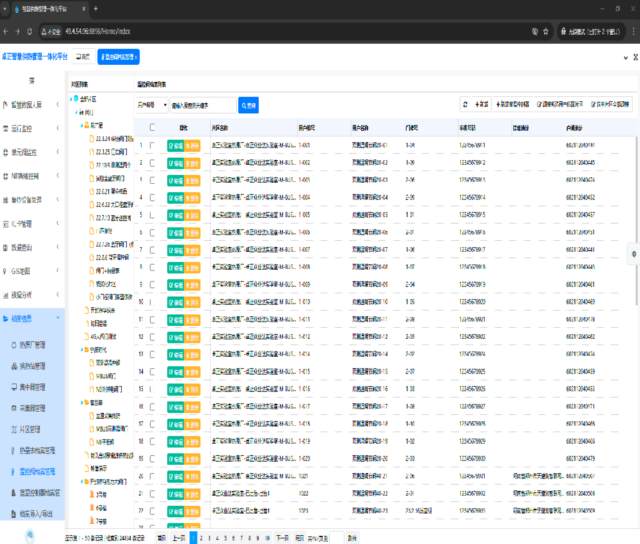
Task: Collapse the root node of the area tree
Action: coord(71,99)
